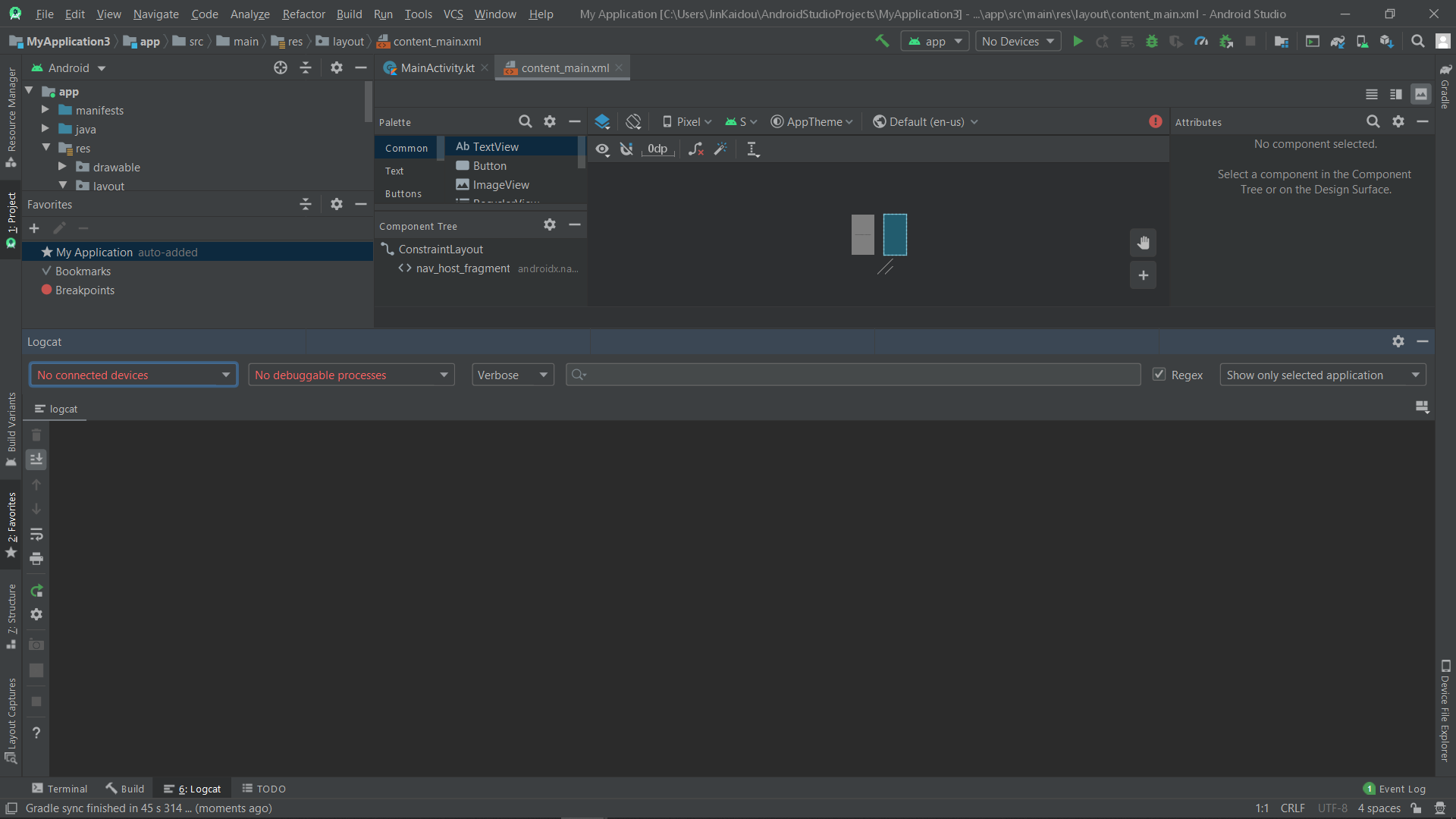Restart logcat with the green arrow icon
The height and width of the screenshot is (819, 1456).
[x=36, y=591]
